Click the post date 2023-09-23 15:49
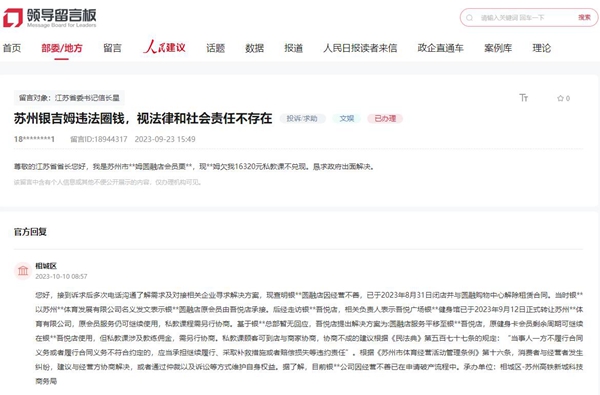This screenshot has height=395, width=600. 165,139
